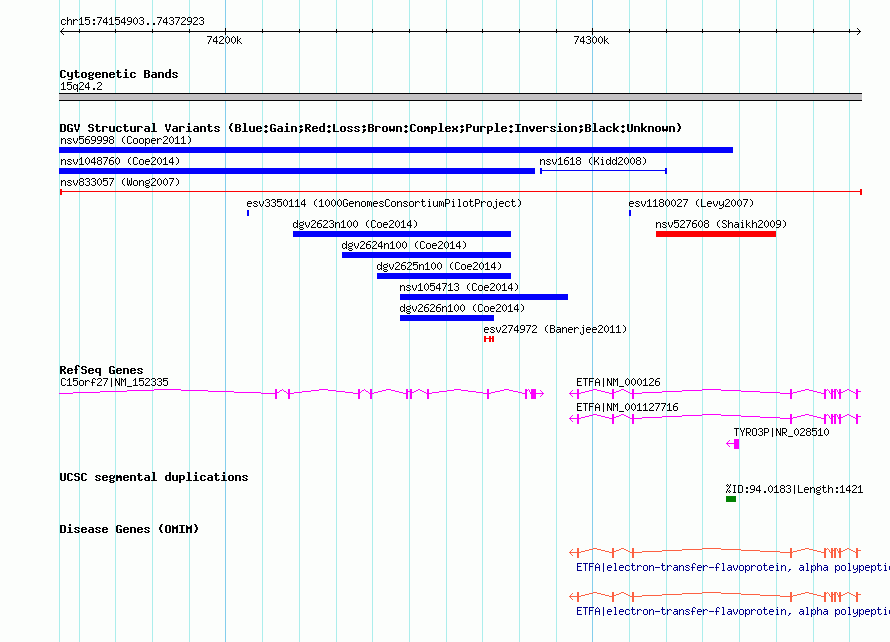Viewport: 890px width, 642px height.
Task: Click the C15orf27|NM_152335 label text
Action: (114, 383)
